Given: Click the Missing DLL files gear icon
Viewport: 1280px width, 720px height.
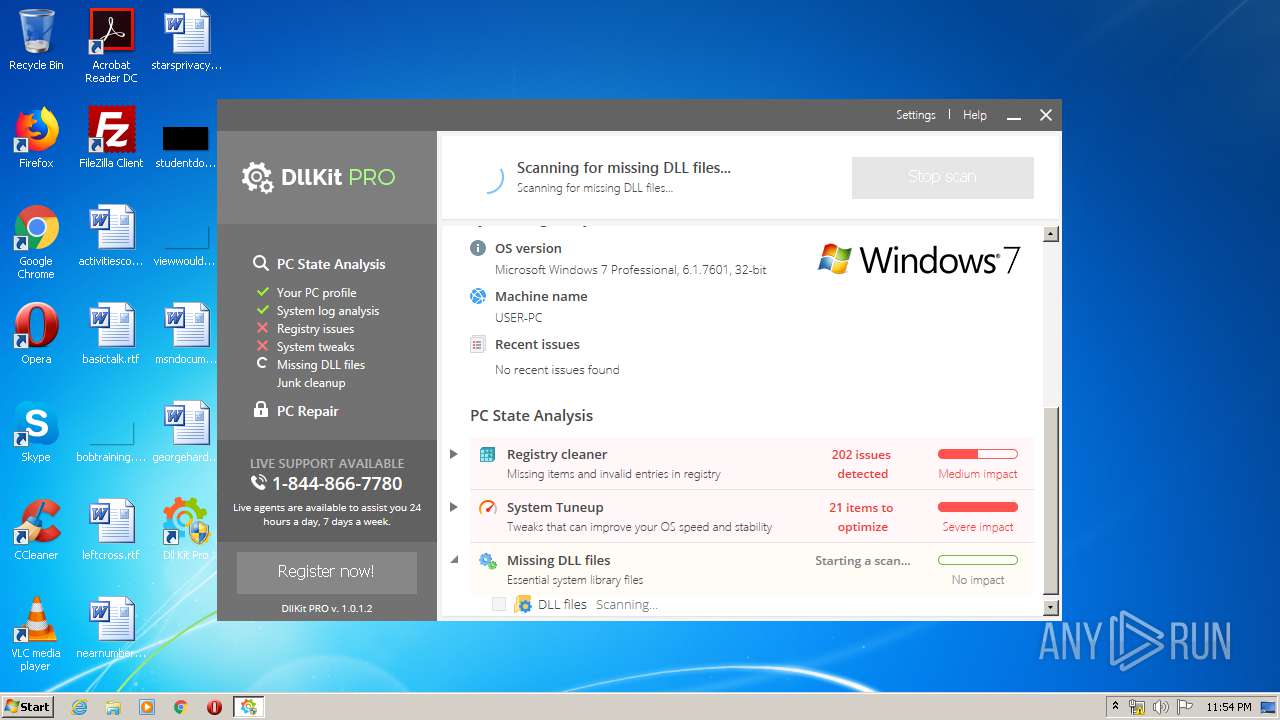Looking at the screenshot, I should pyautogui.click(x=487, y=560).
